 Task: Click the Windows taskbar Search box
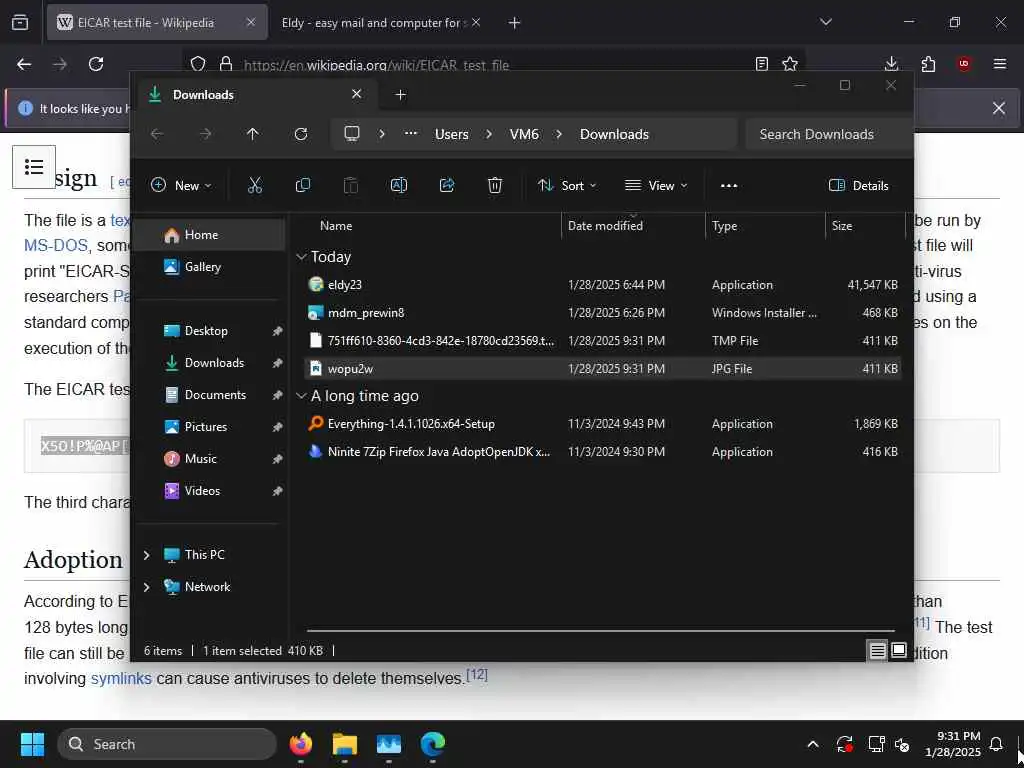(x=167, y=744)
